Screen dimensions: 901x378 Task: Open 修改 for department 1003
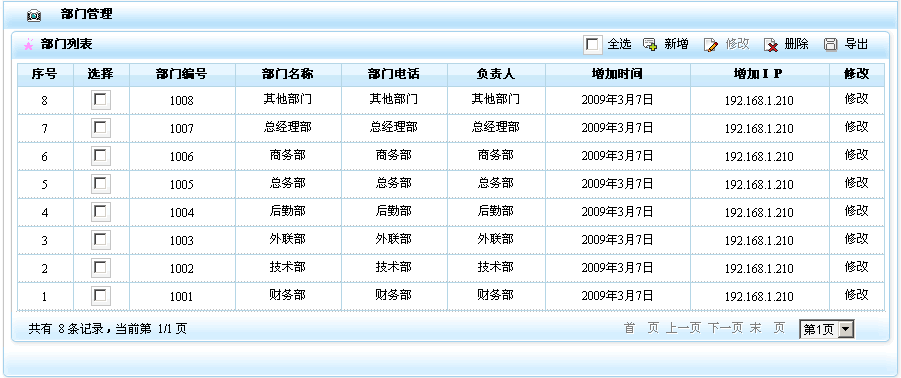(856, 238)
